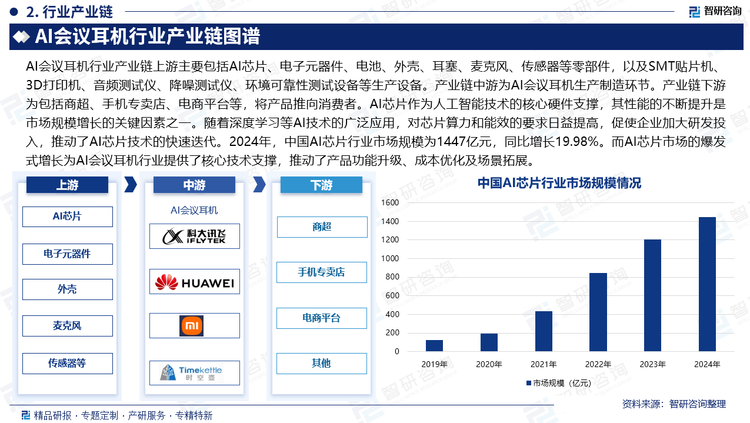The width and height of the screenshot is (750, 423).
Task: Click the 2021年 bar in chart
Action: [x=543, y=331]
